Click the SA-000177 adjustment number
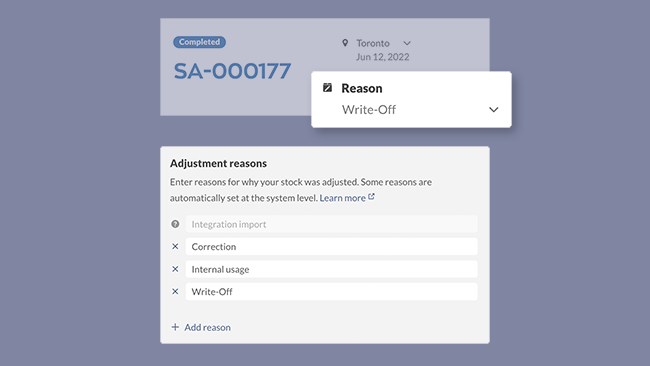The width and height of the screenshot is (650, 366). pos(232,71)
